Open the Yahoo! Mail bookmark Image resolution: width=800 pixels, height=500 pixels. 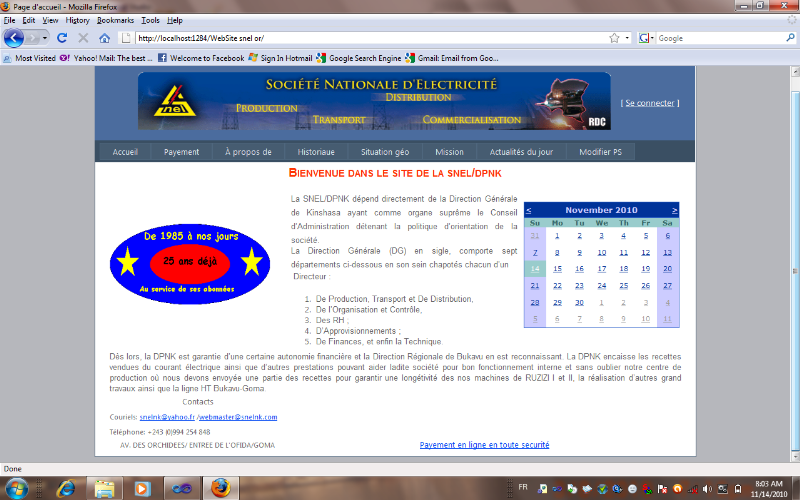pos(106,58)
